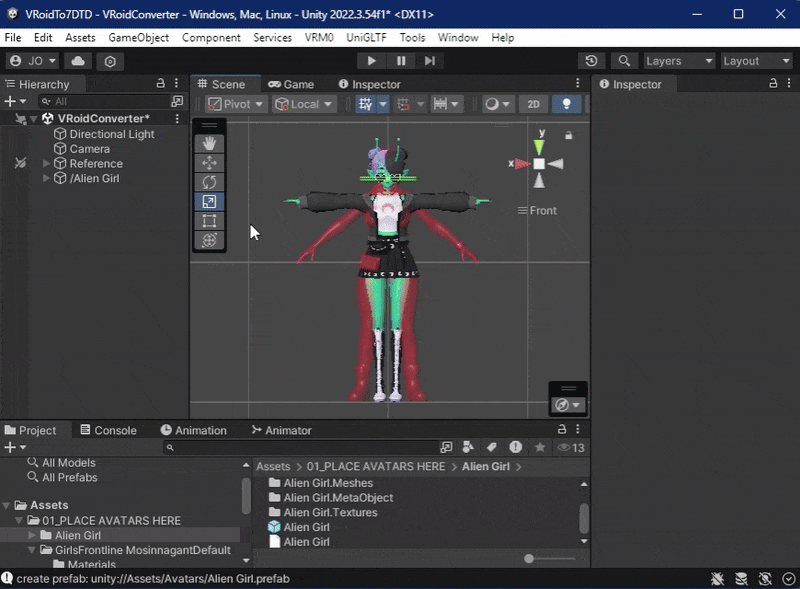Select the Directional Light object
The height and width of the screenshot is (589, 800).
(112, 134)
